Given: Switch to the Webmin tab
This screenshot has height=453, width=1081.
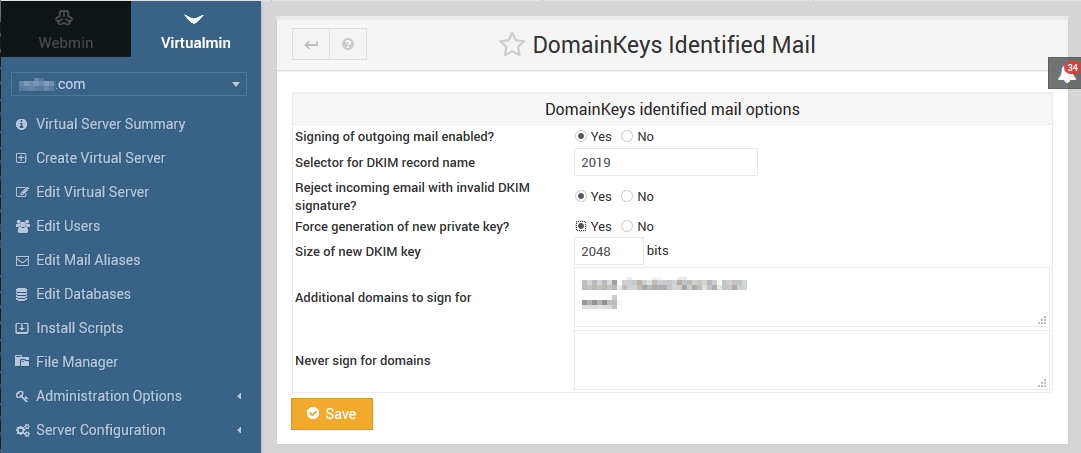Looking at the screenshot, I should click(x=65, y=29).
